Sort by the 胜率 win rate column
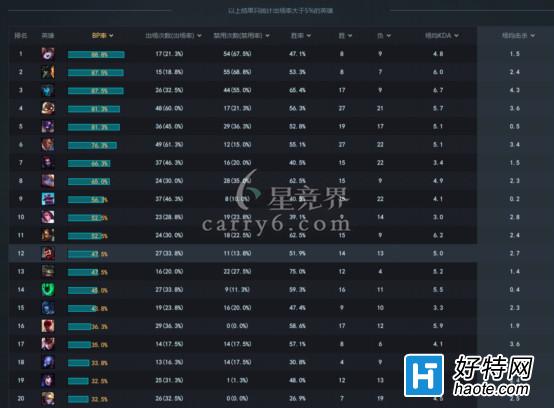Screen dimensions: 554x408 point(301,36)
